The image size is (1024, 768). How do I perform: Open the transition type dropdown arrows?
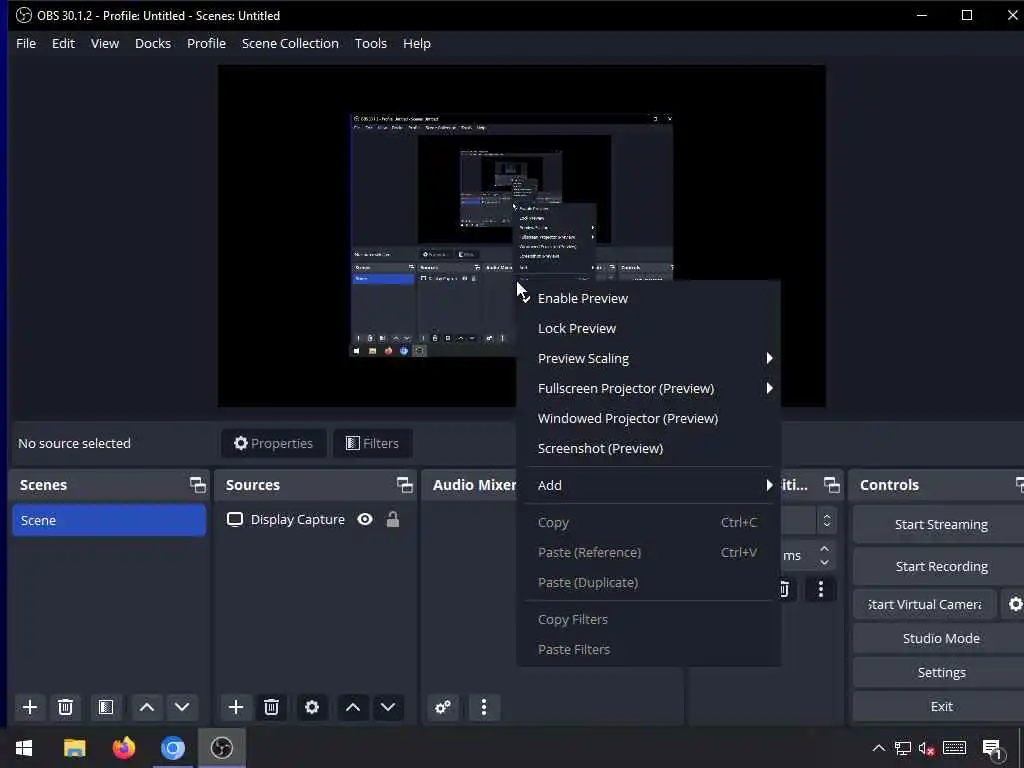tap(827, 520)
